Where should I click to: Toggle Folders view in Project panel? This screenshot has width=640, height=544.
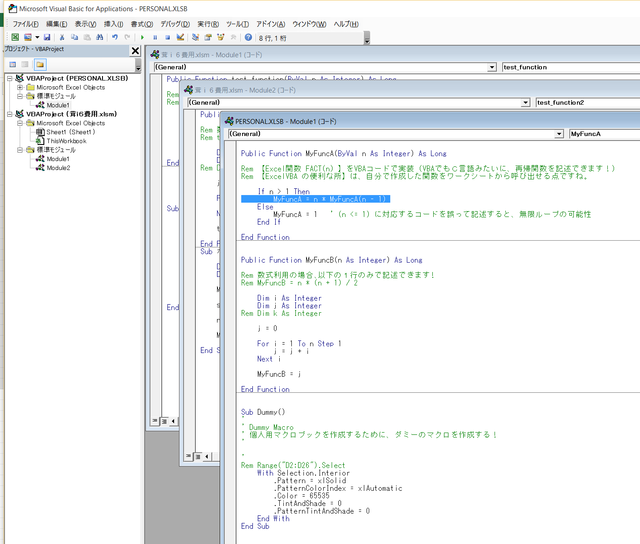tap(40, 64)
